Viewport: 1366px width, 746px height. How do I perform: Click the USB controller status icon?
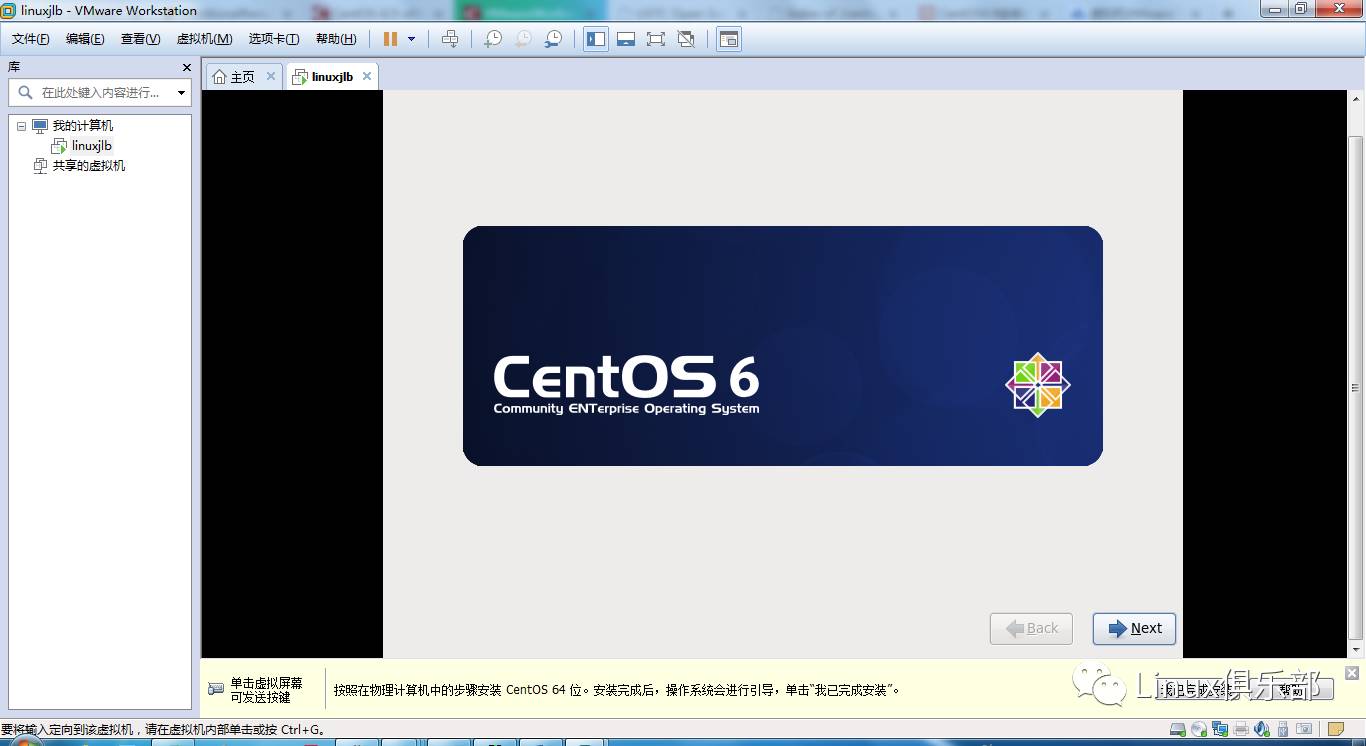click(x=1283, y=729)
